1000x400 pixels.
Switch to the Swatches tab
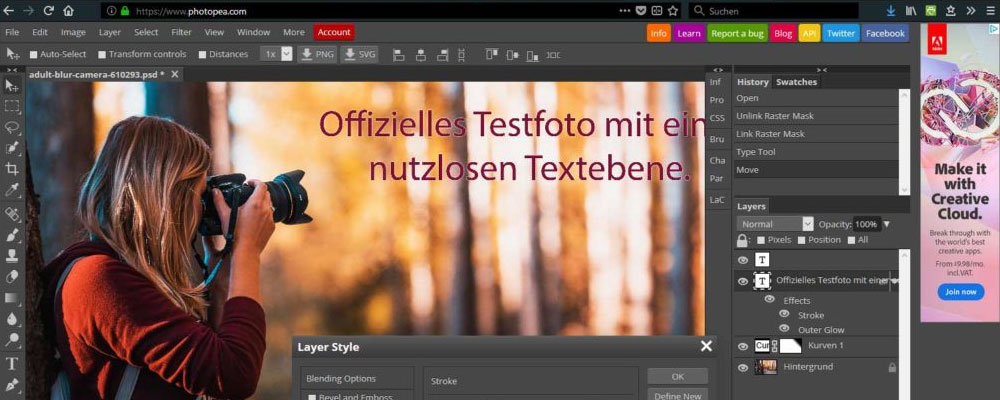(796, 82)
